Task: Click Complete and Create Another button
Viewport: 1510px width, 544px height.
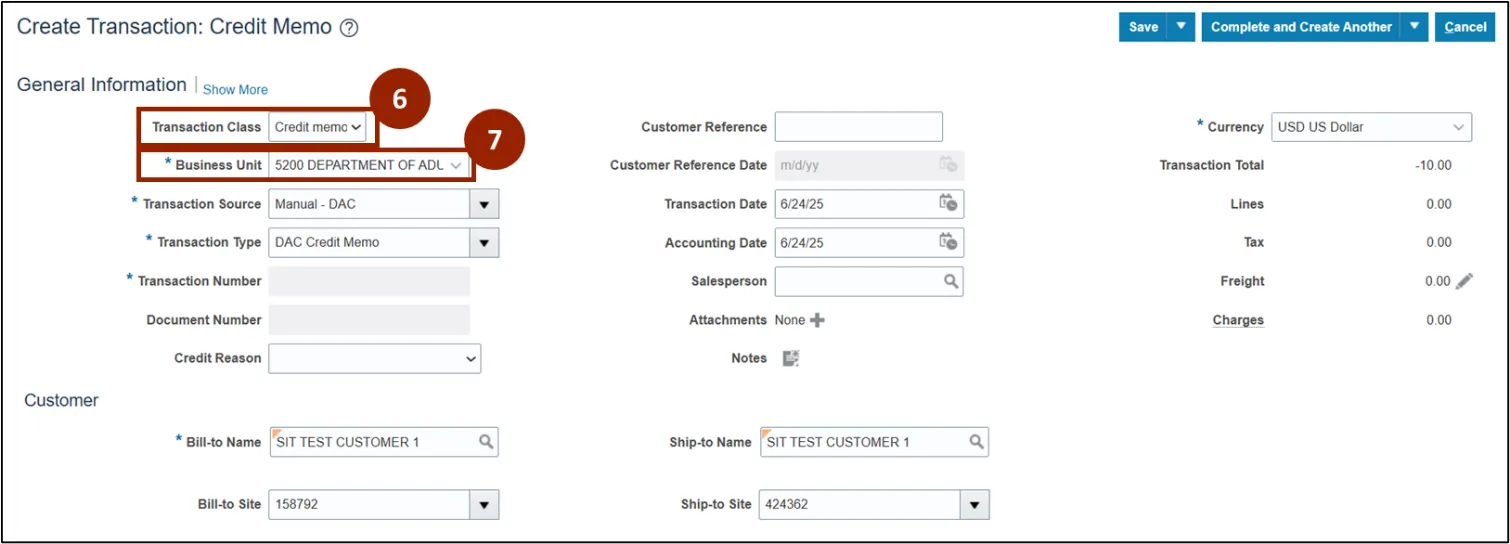Action: 1300,27
